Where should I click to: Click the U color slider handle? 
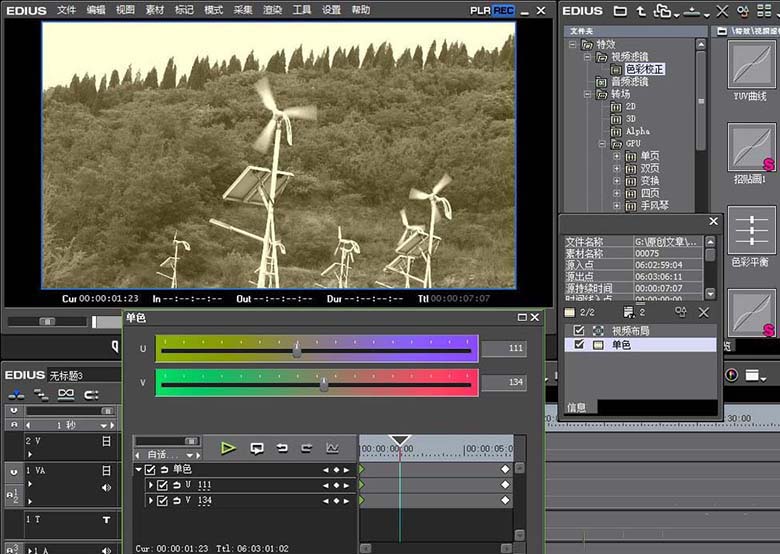(297, 349)
